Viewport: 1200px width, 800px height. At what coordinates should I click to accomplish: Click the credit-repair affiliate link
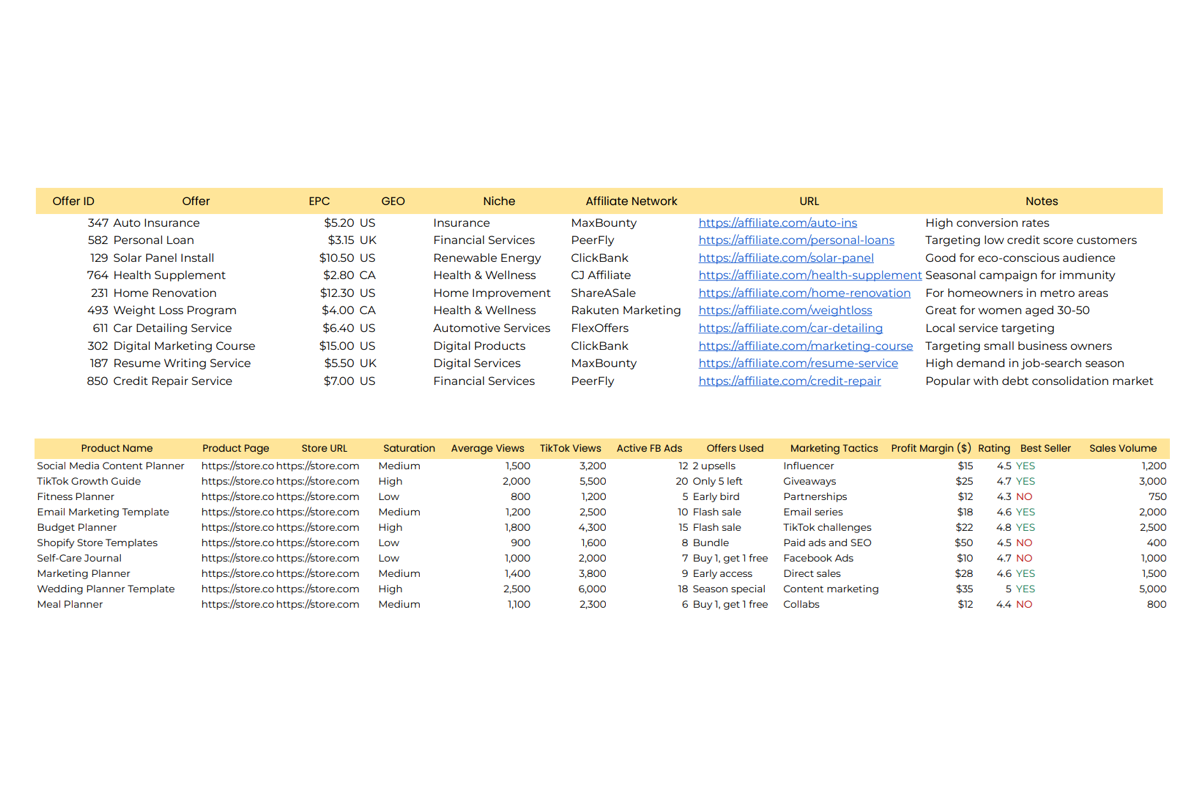point(789,381)
